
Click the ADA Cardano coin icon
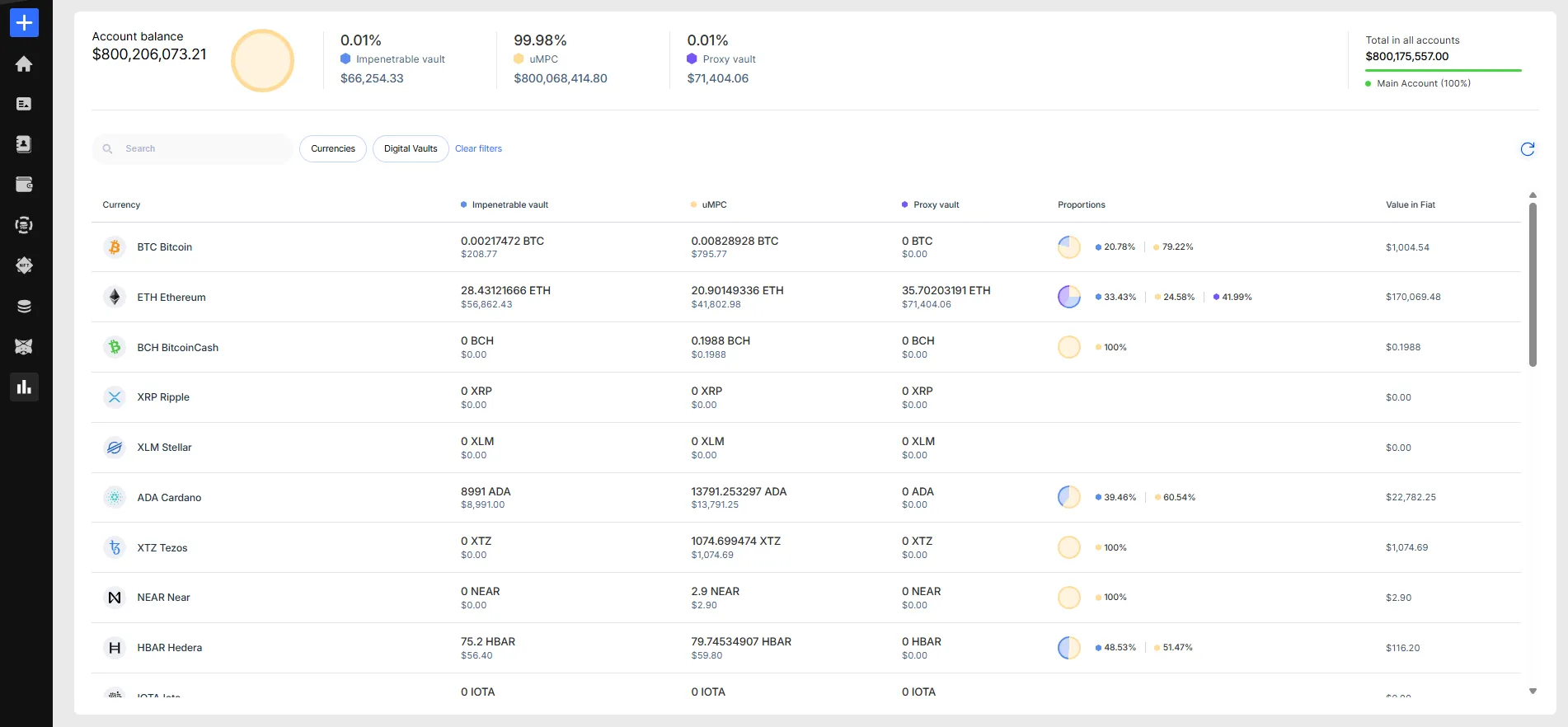[115, 497]
